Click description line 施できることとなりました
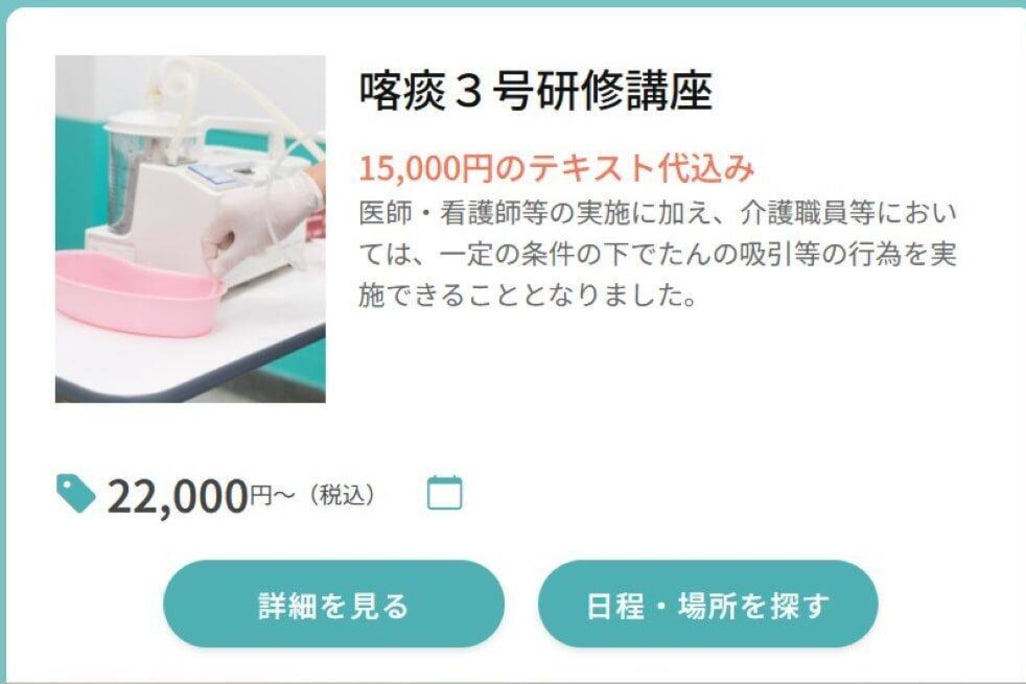The width and height of the screenshot is (1026, 684). click(x=527, y=296)
